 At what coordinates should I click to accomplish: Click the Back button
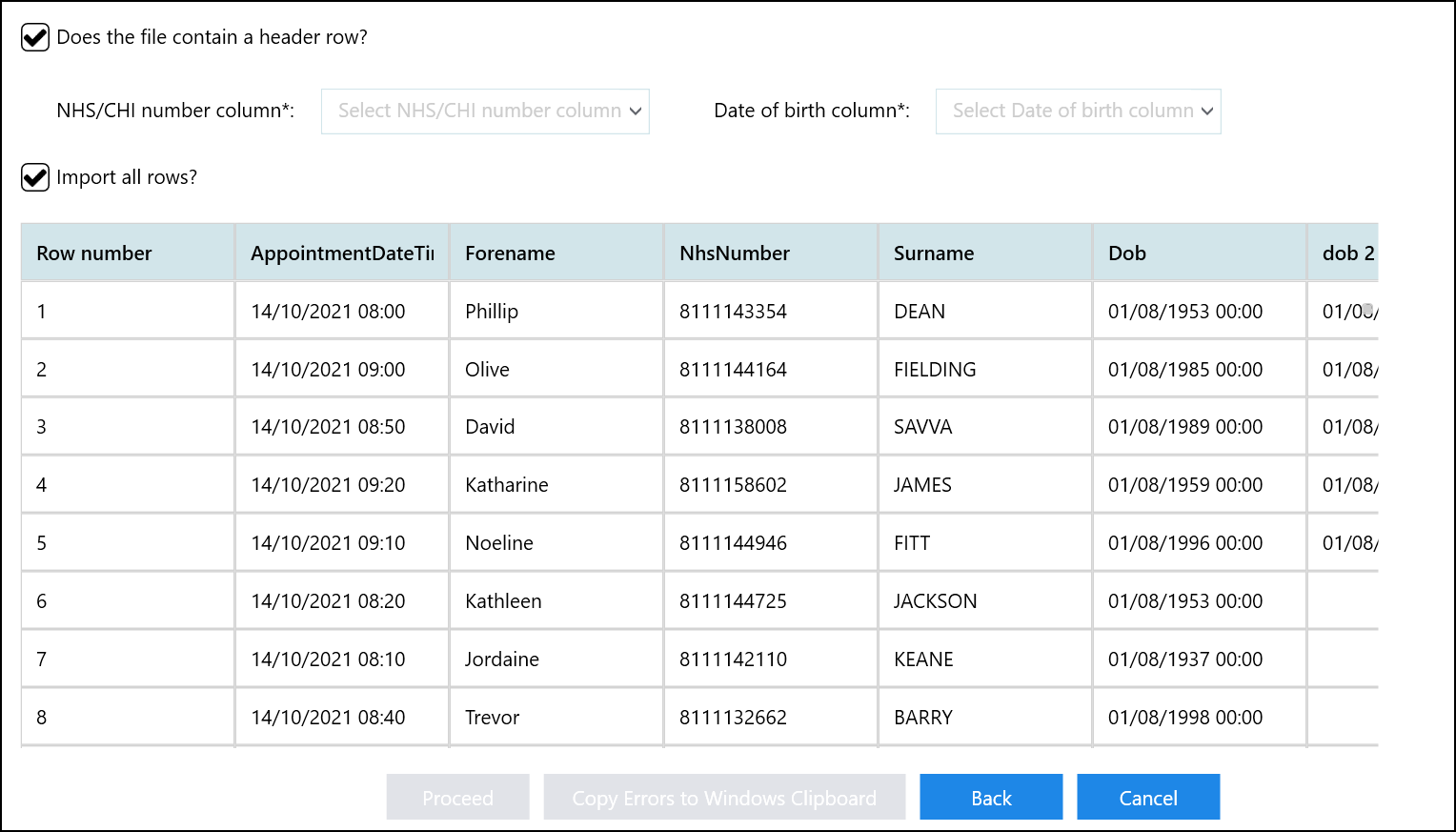click(x=990, y=798)
